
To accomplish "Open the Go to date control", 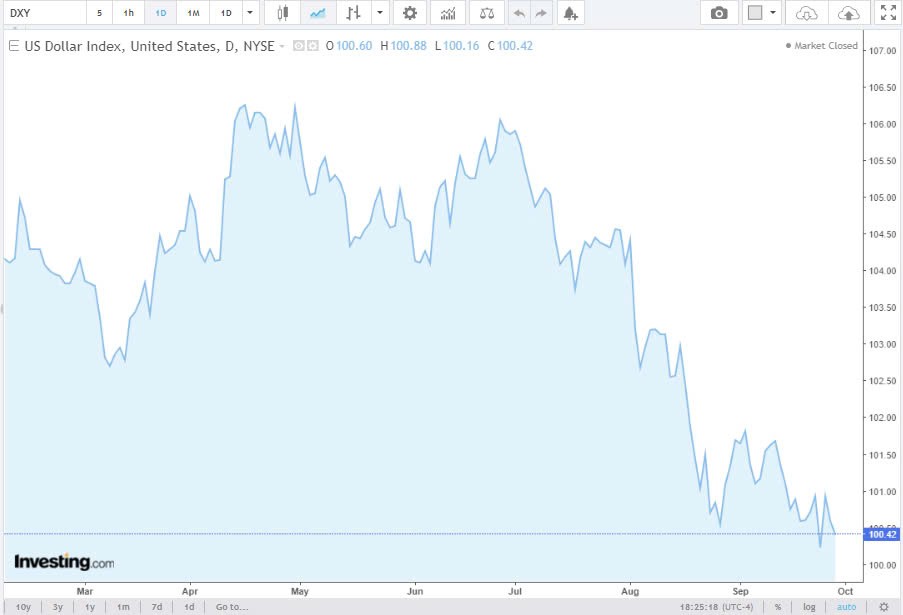I will pos(231,606).
